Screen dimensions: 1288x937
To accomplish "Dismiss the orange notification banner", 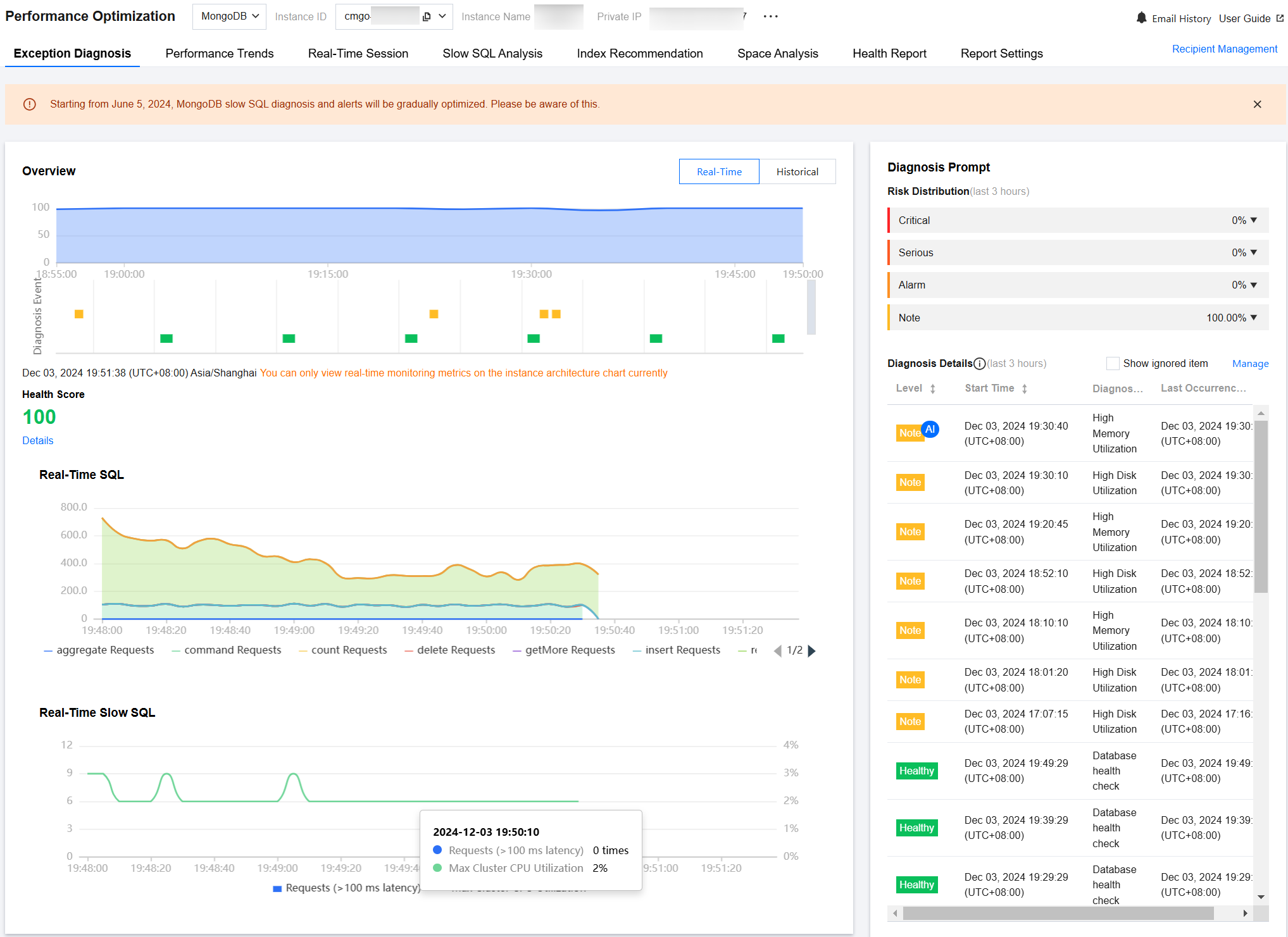I will tap(1257, 104).
